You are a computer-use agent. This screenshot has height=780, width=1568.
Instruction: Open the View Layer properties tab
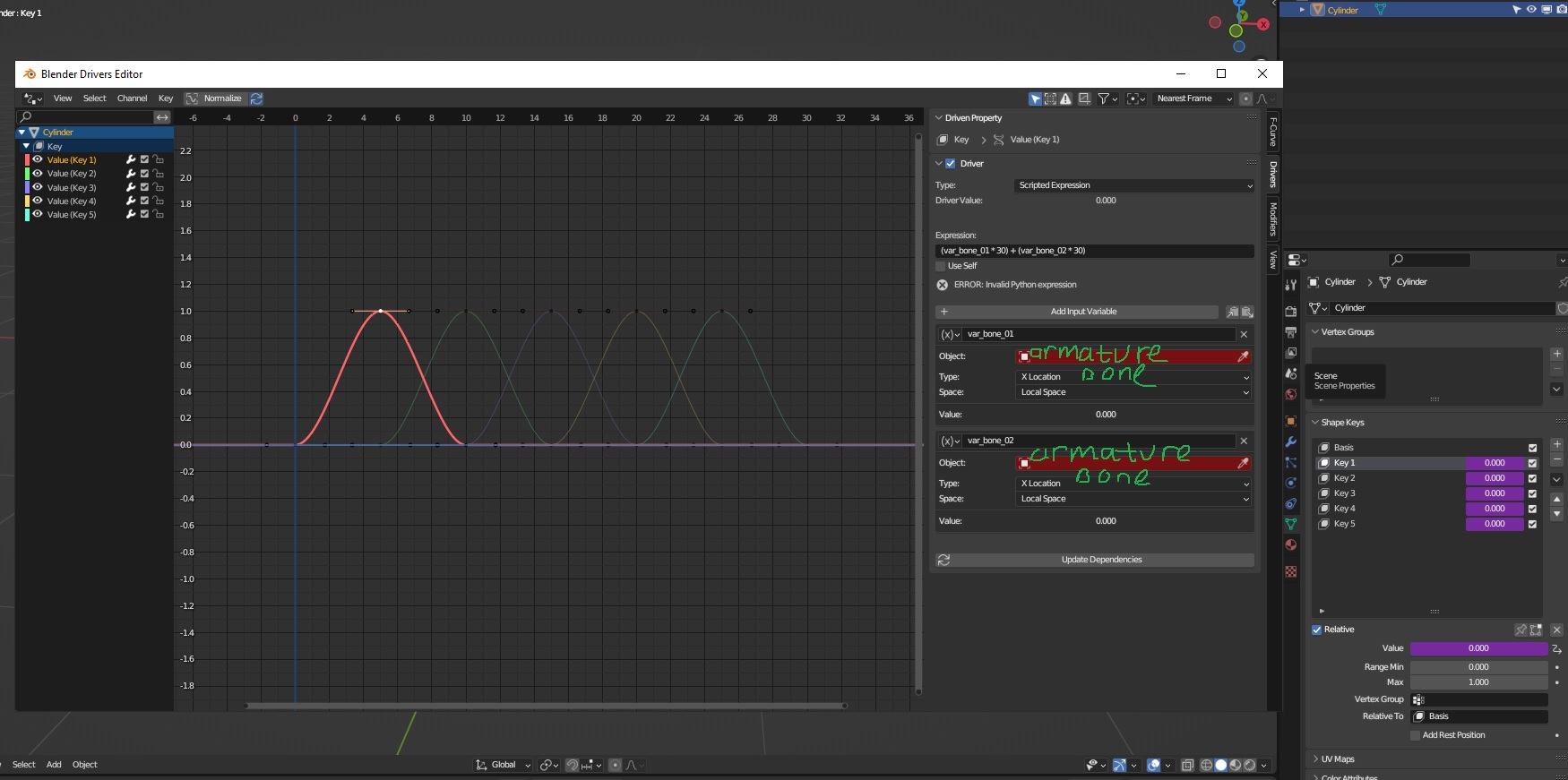[1291, 353]
